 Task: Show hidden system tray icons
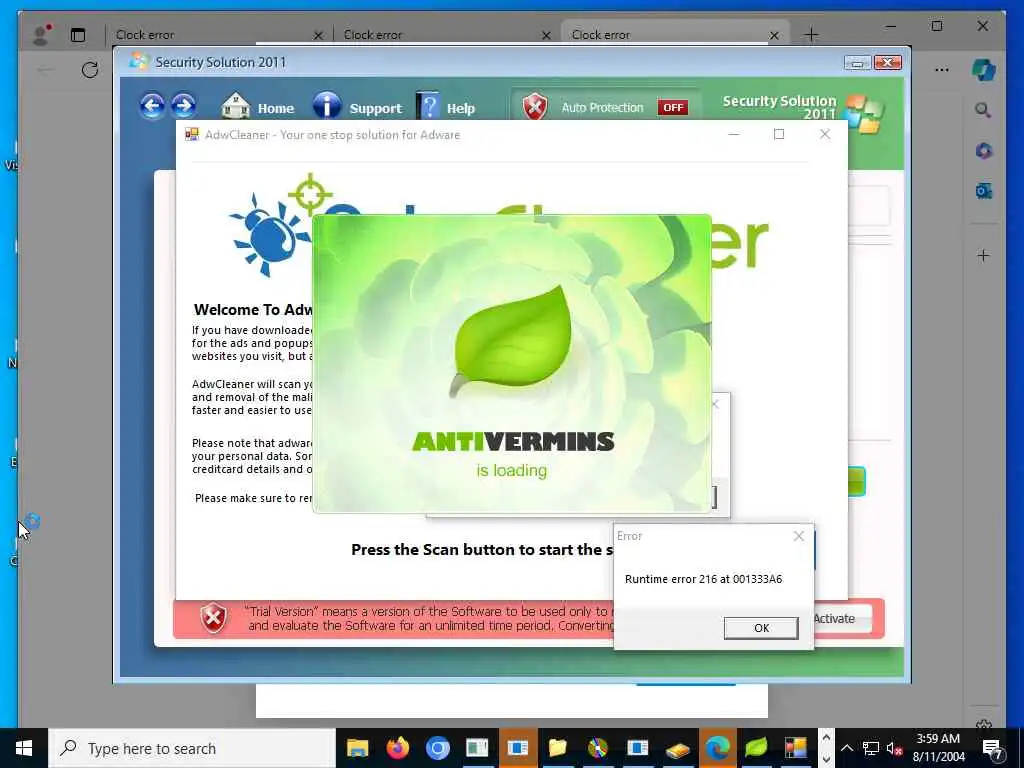846,748
